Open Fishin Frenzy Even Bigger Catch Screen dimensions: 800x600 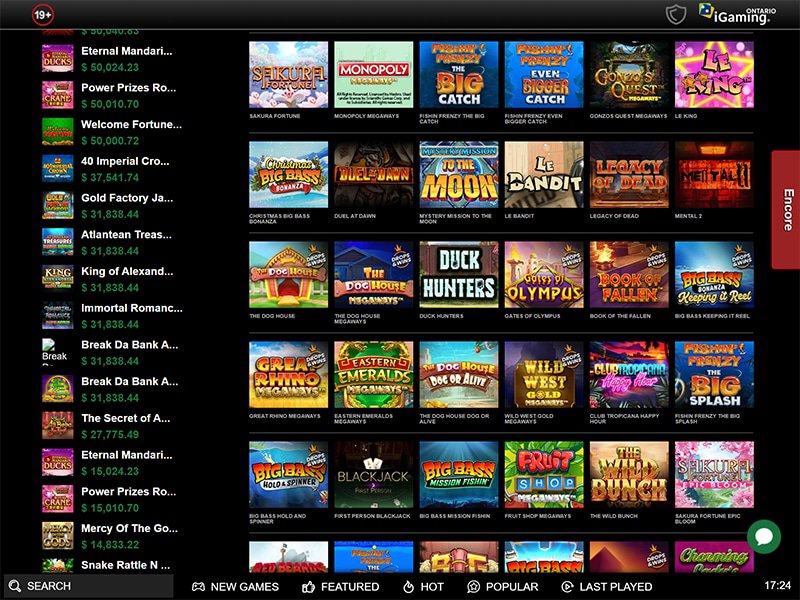pyautogui.click(x=544, y=74)
